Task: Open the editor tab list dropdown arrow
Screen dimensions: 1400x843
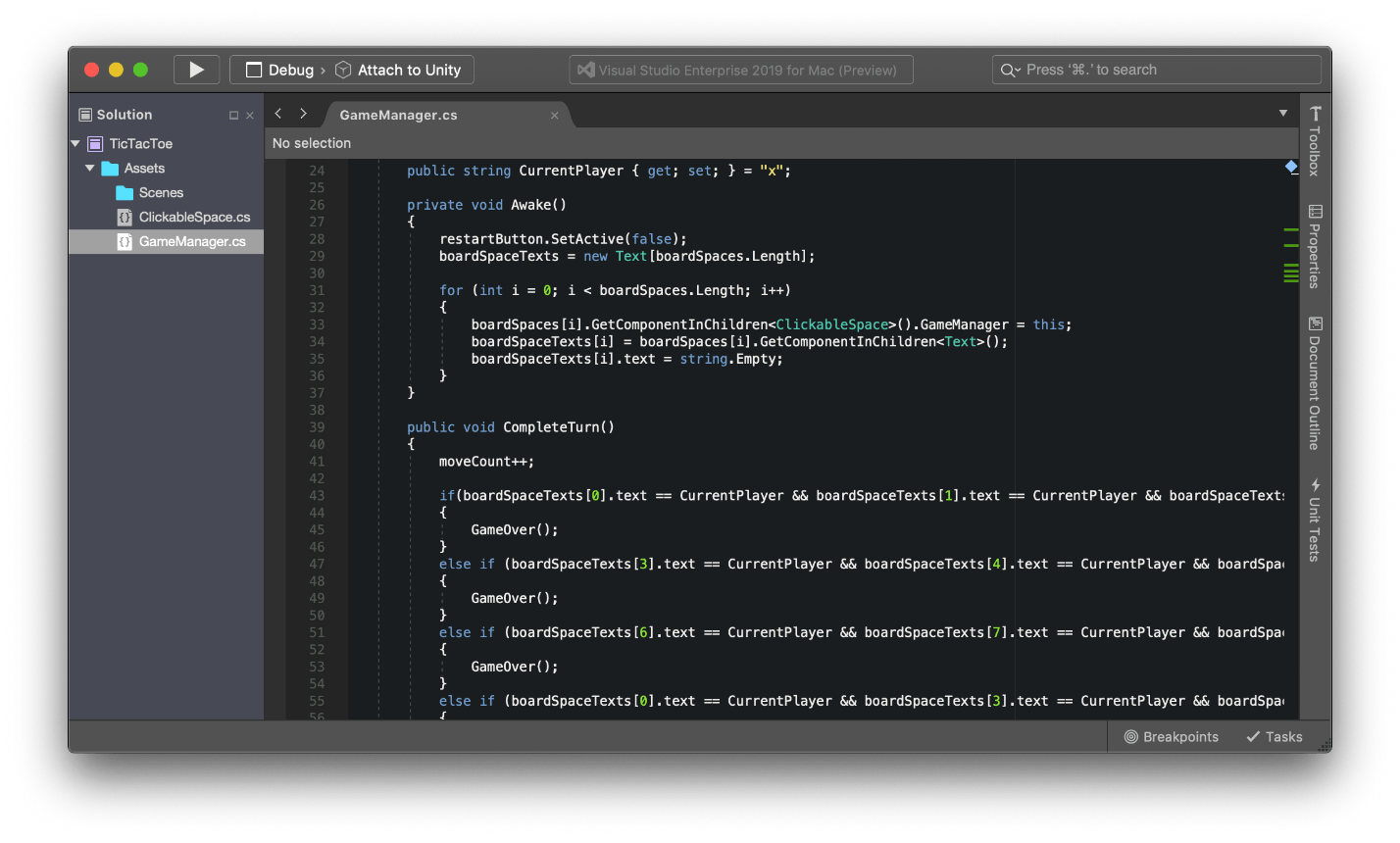Action: (1283, 113)
